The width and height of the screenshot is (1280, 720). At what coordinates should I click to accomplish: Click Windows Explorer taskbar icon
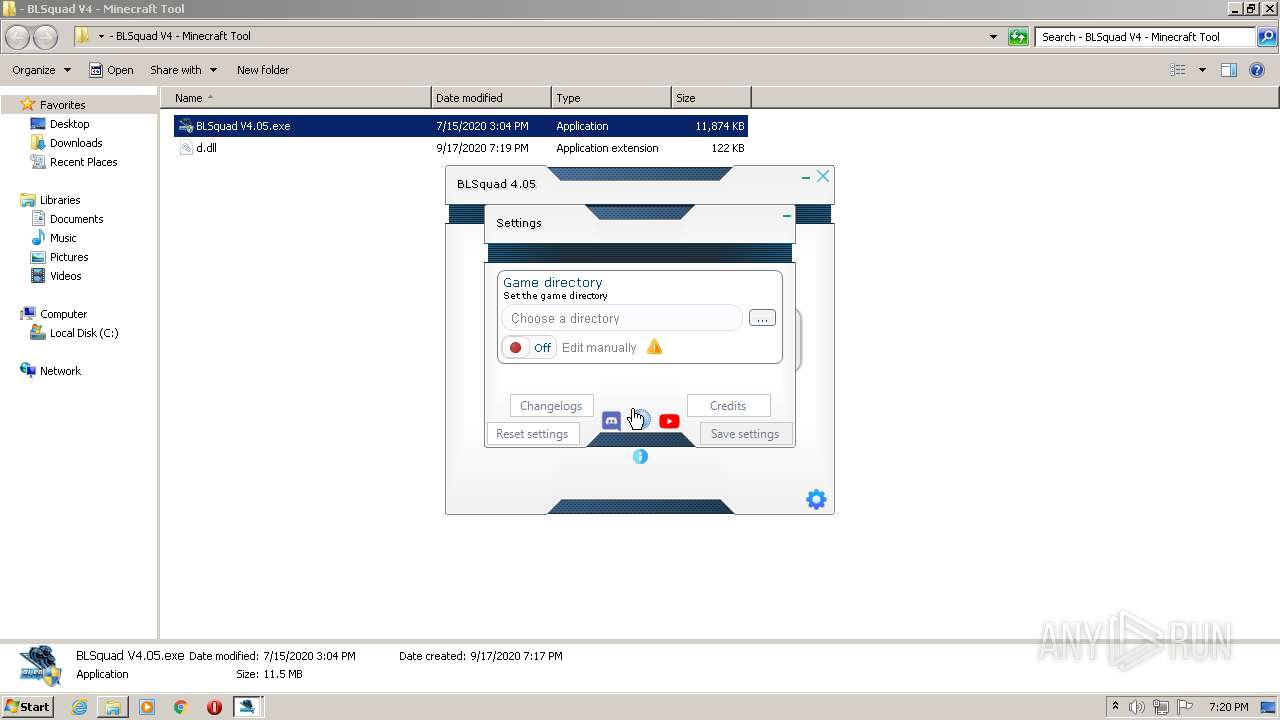tap(113, 707)
